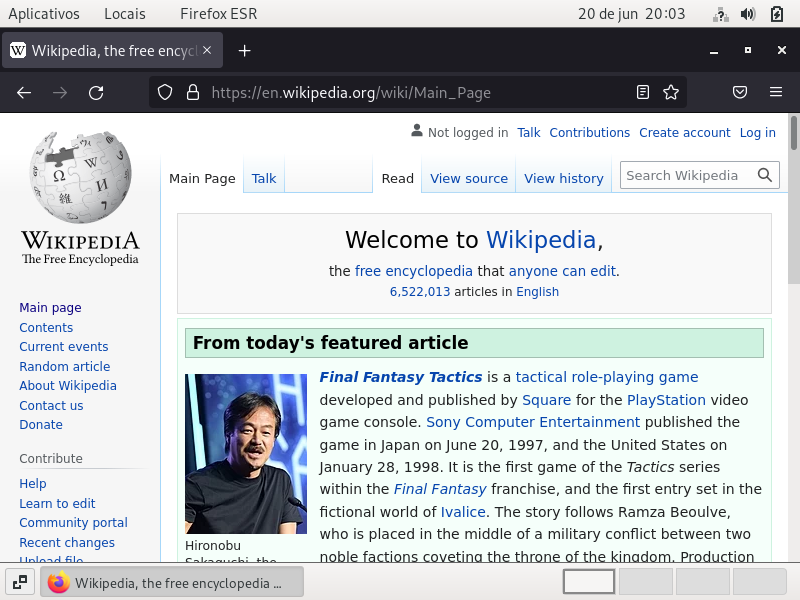
Task: Click the Wikipedia favicon on the tab
Action: pos(18,51)
